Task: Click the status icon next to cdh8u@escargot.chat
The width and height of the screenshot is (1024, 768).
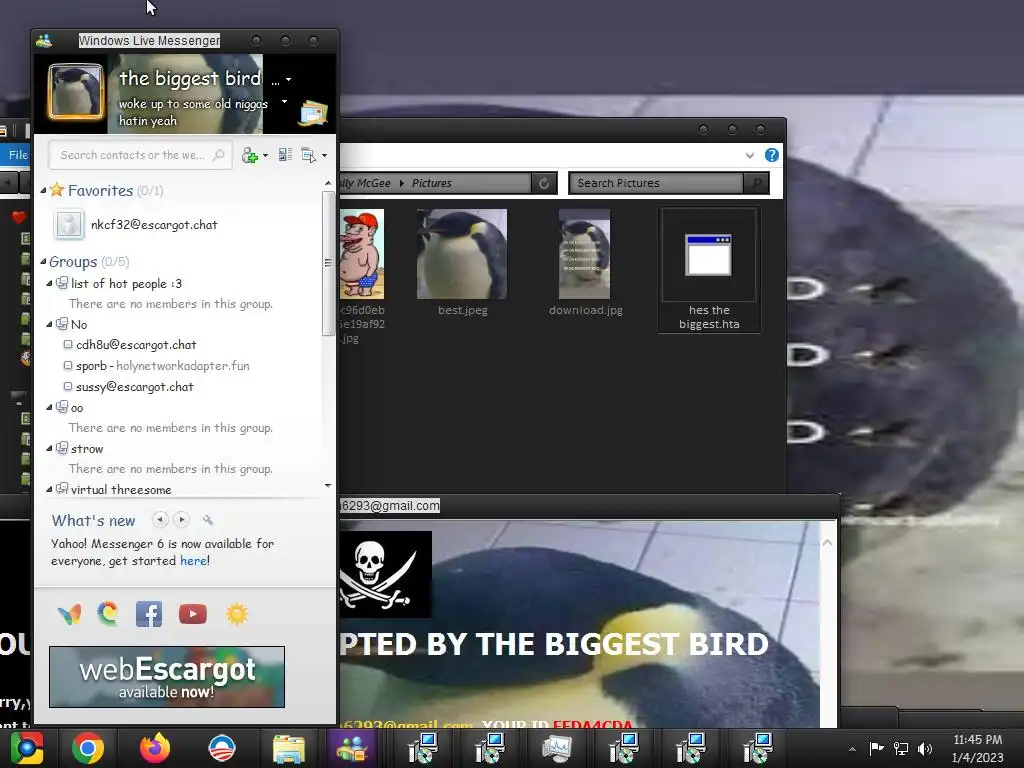Action: pyautogui.click(x=68, y=344)
